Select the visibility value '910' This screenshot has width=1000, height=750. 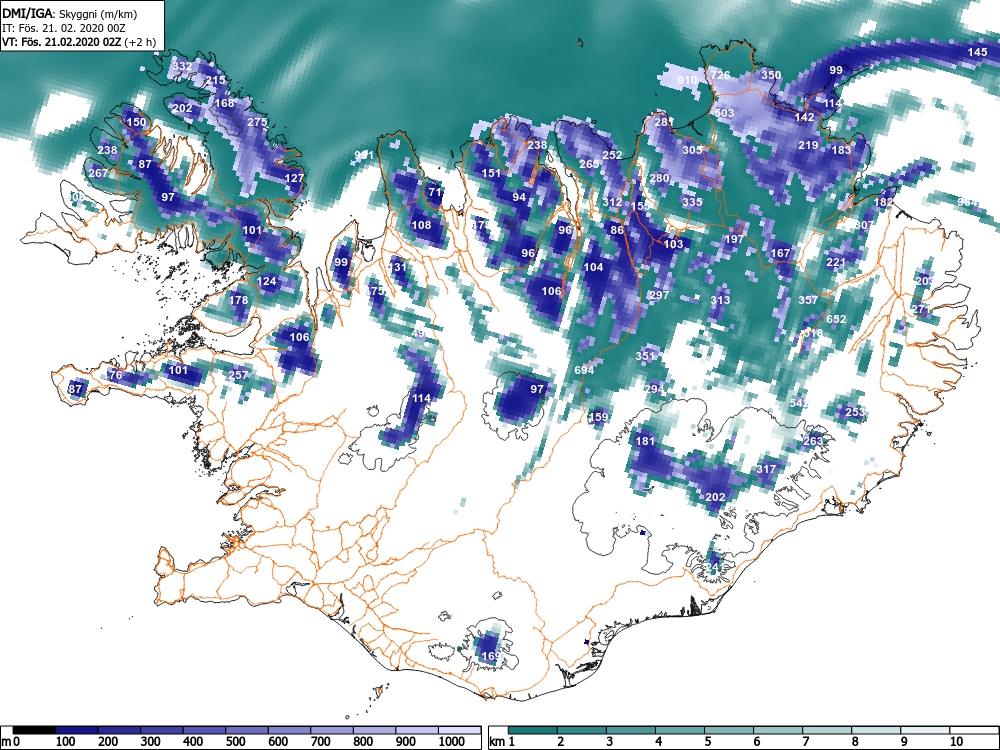click(x=687, y=80)
